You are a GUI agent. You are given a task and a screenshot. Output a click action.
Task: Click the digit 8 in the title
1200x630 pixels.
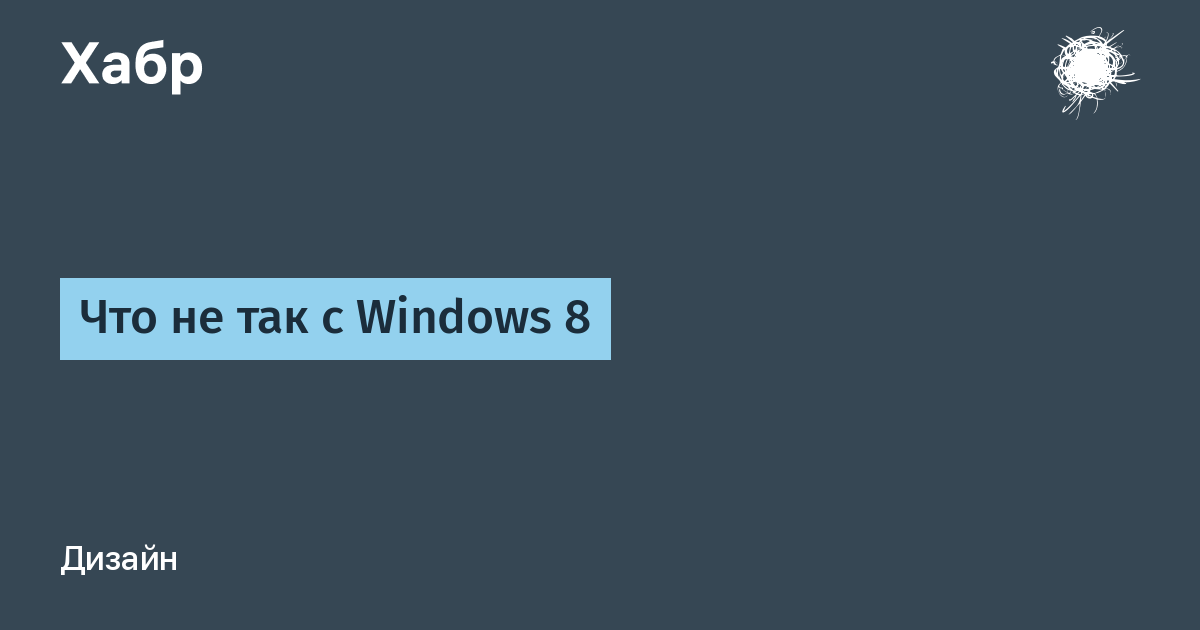(x=578, y=320)
